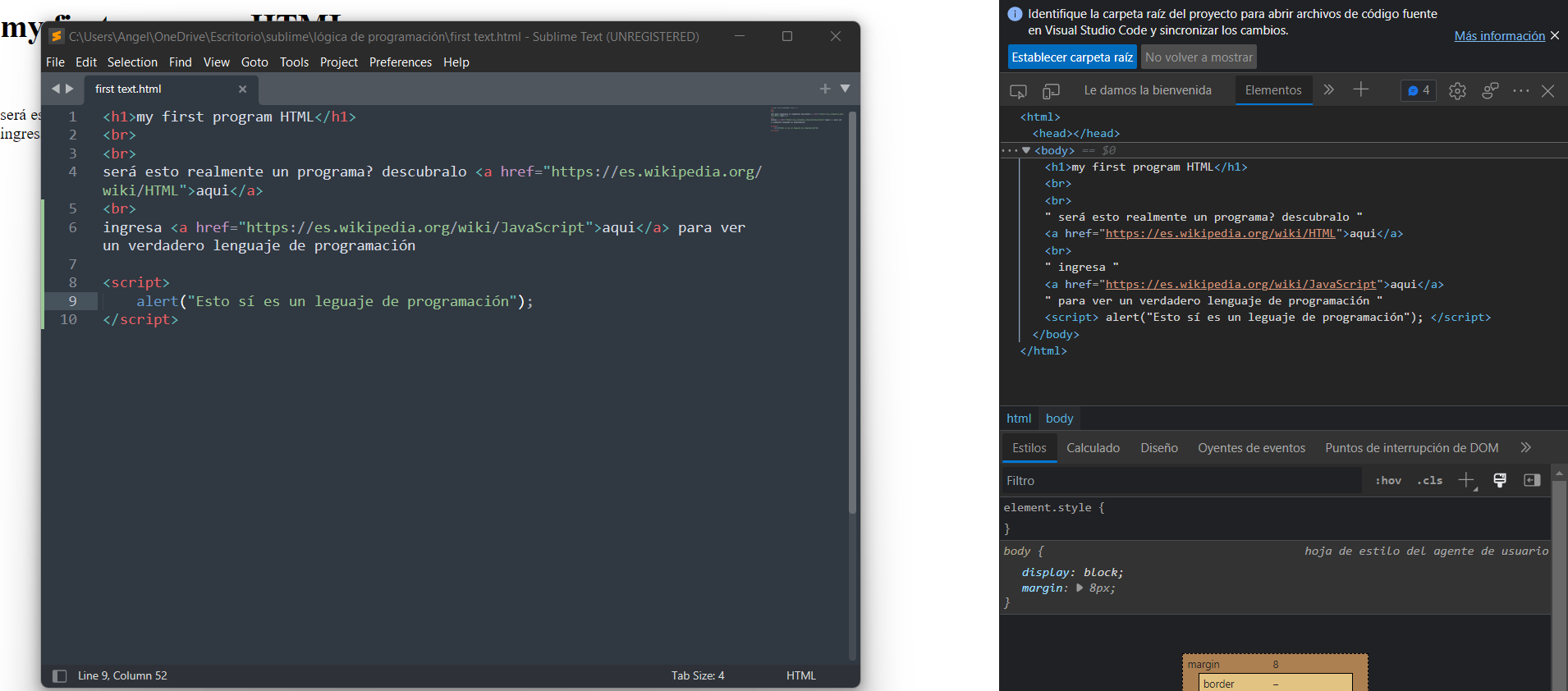Toggle Sublime side bar status icon
Viewport: 1568px width, 691px height.
coord(59,676)
